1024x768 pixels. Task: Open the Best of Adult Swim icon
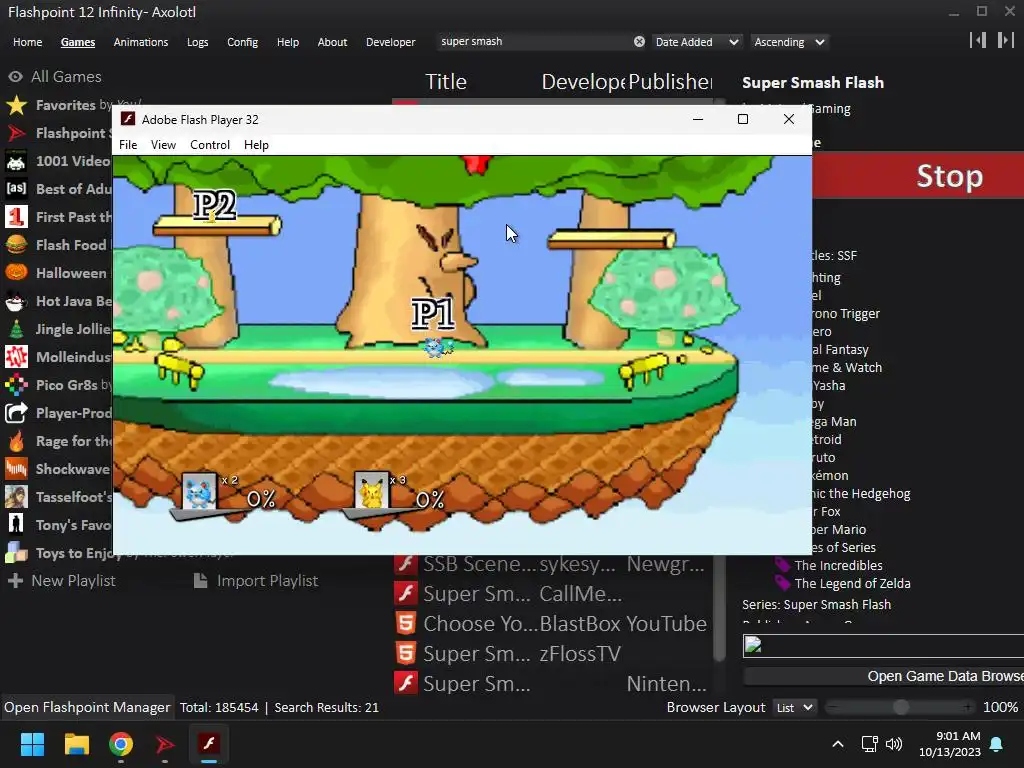tap(16, 189)
